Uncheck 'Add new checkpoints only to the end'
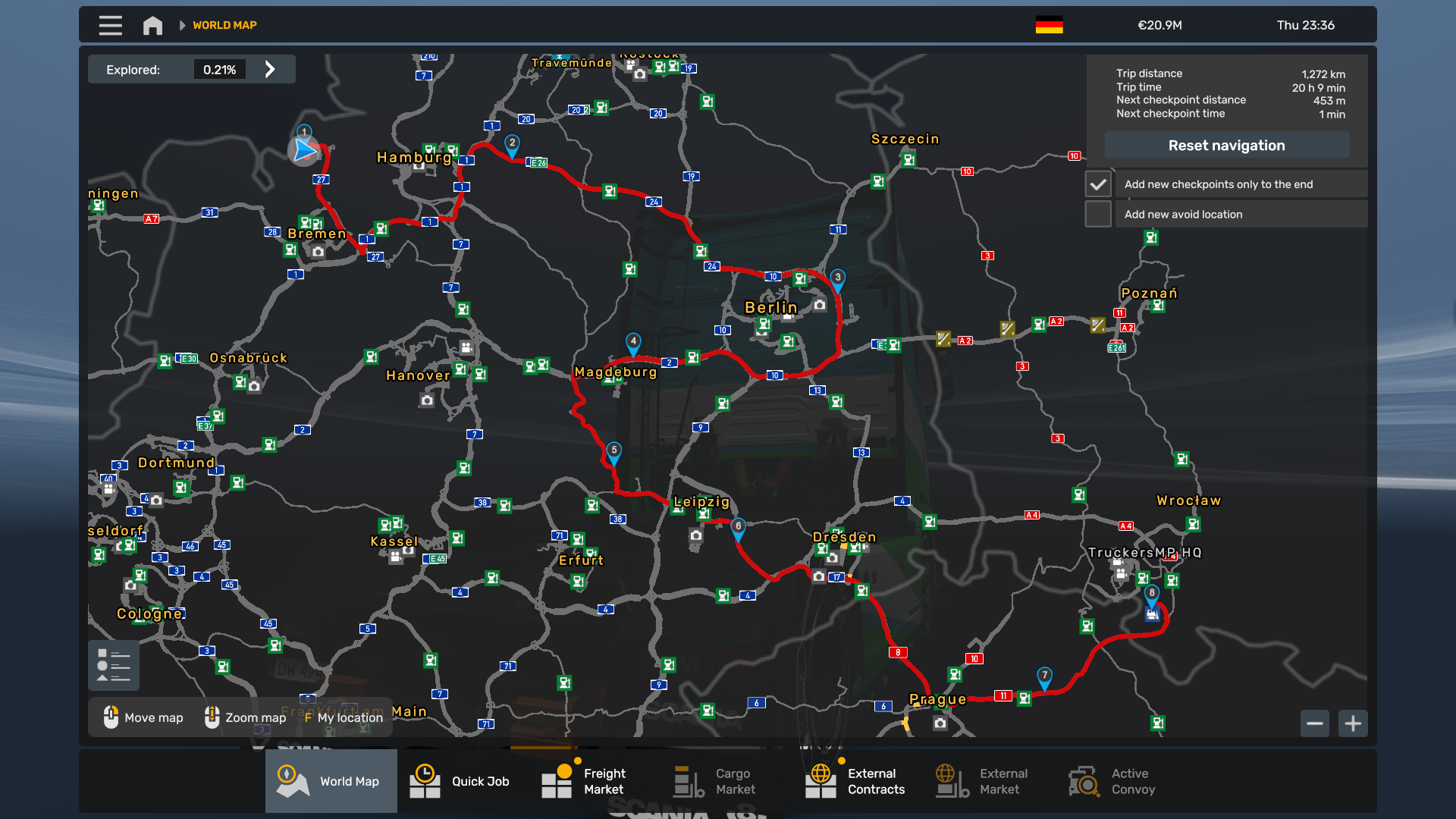The height and width of the screenshot is (819, 1456). point(1098,184)
